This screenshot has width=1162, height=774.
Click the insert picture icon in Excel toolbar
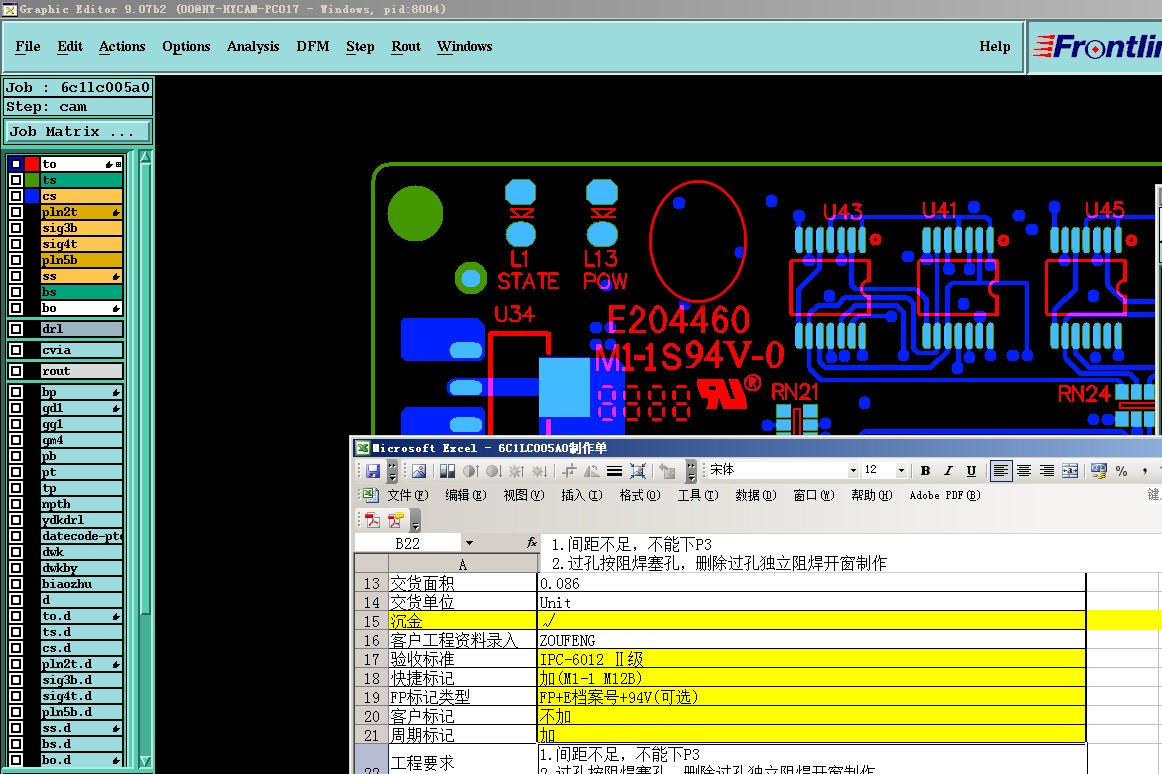[x=419, y=471]
